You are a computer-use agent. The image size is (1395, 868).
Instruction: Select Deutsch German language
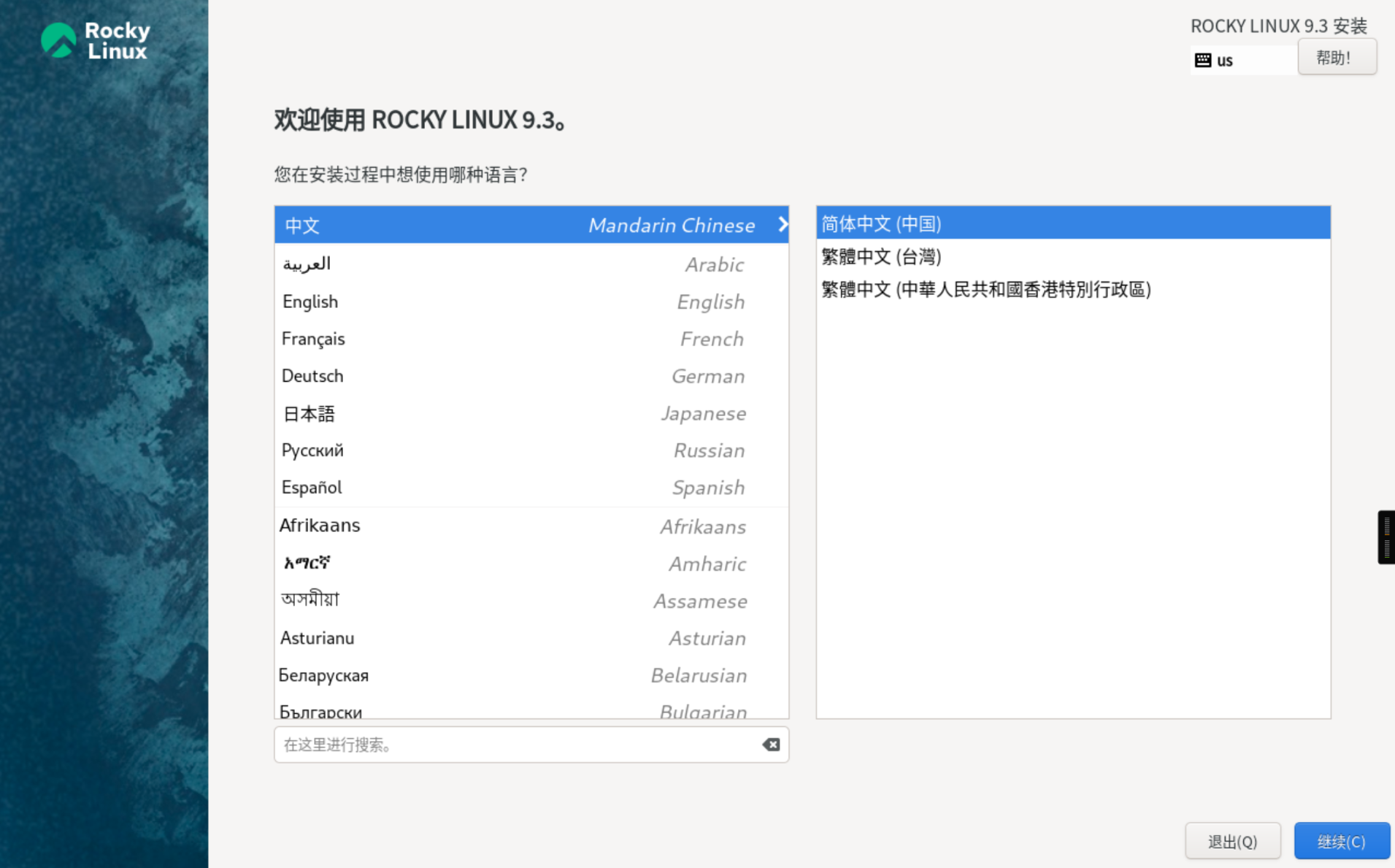[531, 376]
